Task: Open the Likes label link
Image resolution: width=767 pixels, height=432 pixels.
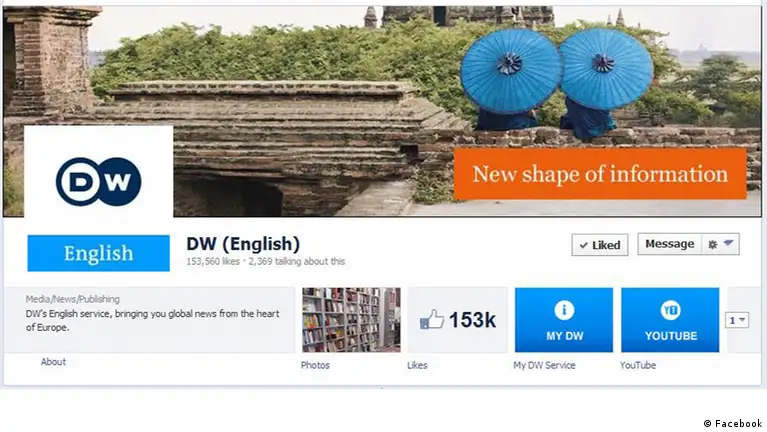Action: click(x=417, y=365)
